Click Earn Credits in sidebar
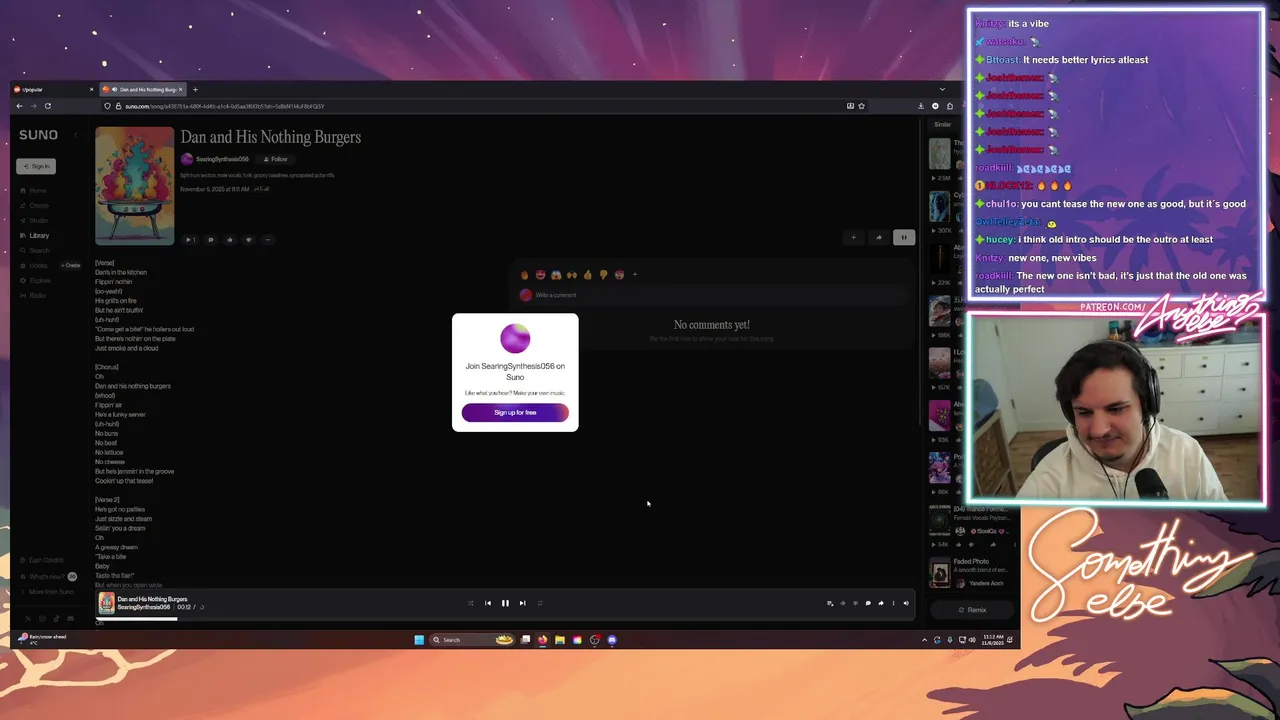This screenshot has height=720, width=1280. click(42, 560)
